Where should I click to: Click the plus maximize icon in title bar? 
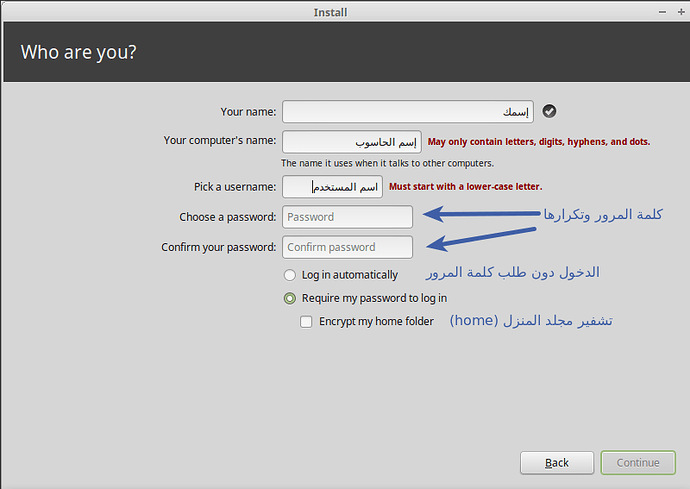click(681, 12)
